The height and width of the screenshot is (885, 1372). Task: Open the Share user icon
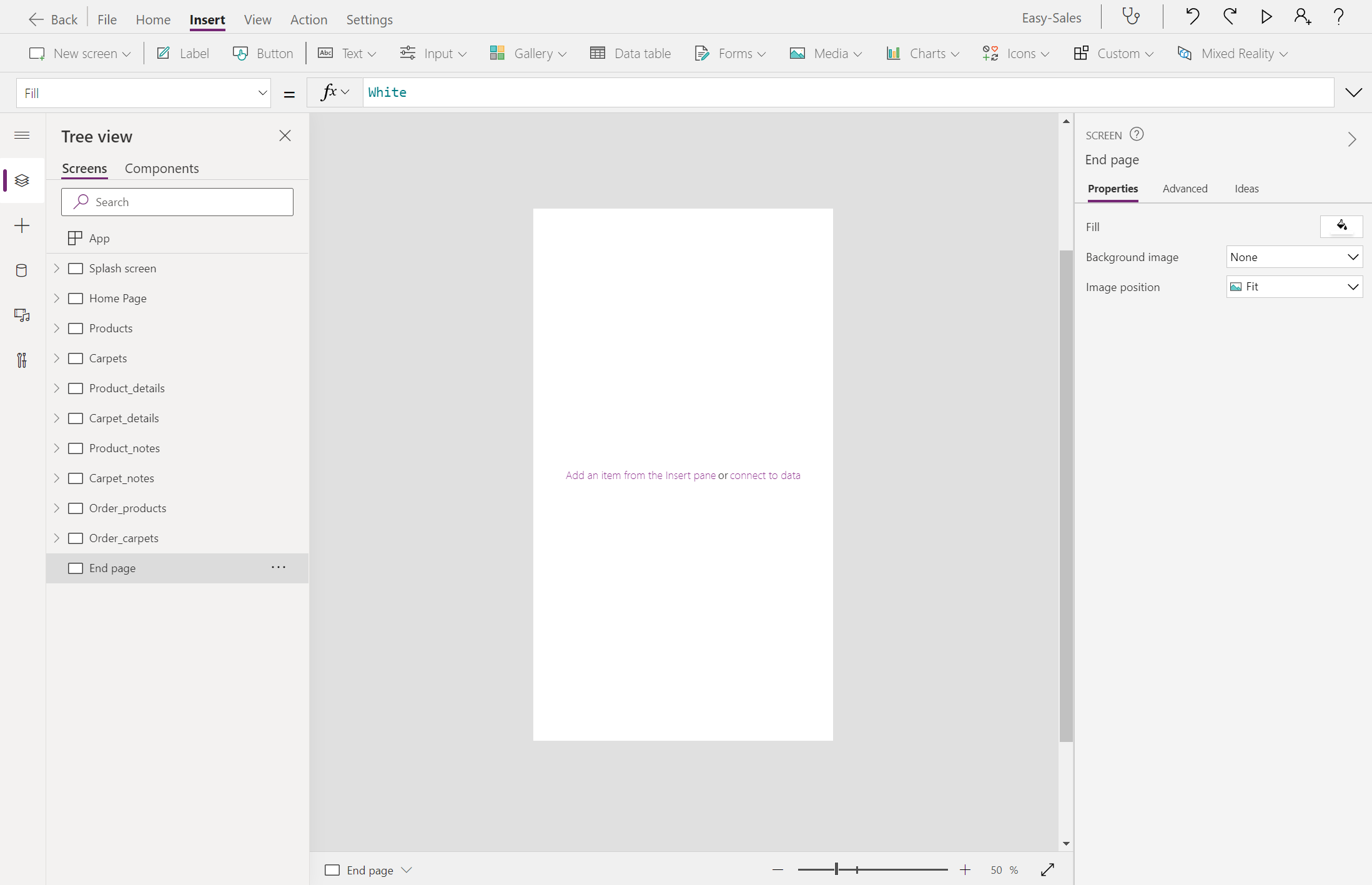(x=1302, y=17)
